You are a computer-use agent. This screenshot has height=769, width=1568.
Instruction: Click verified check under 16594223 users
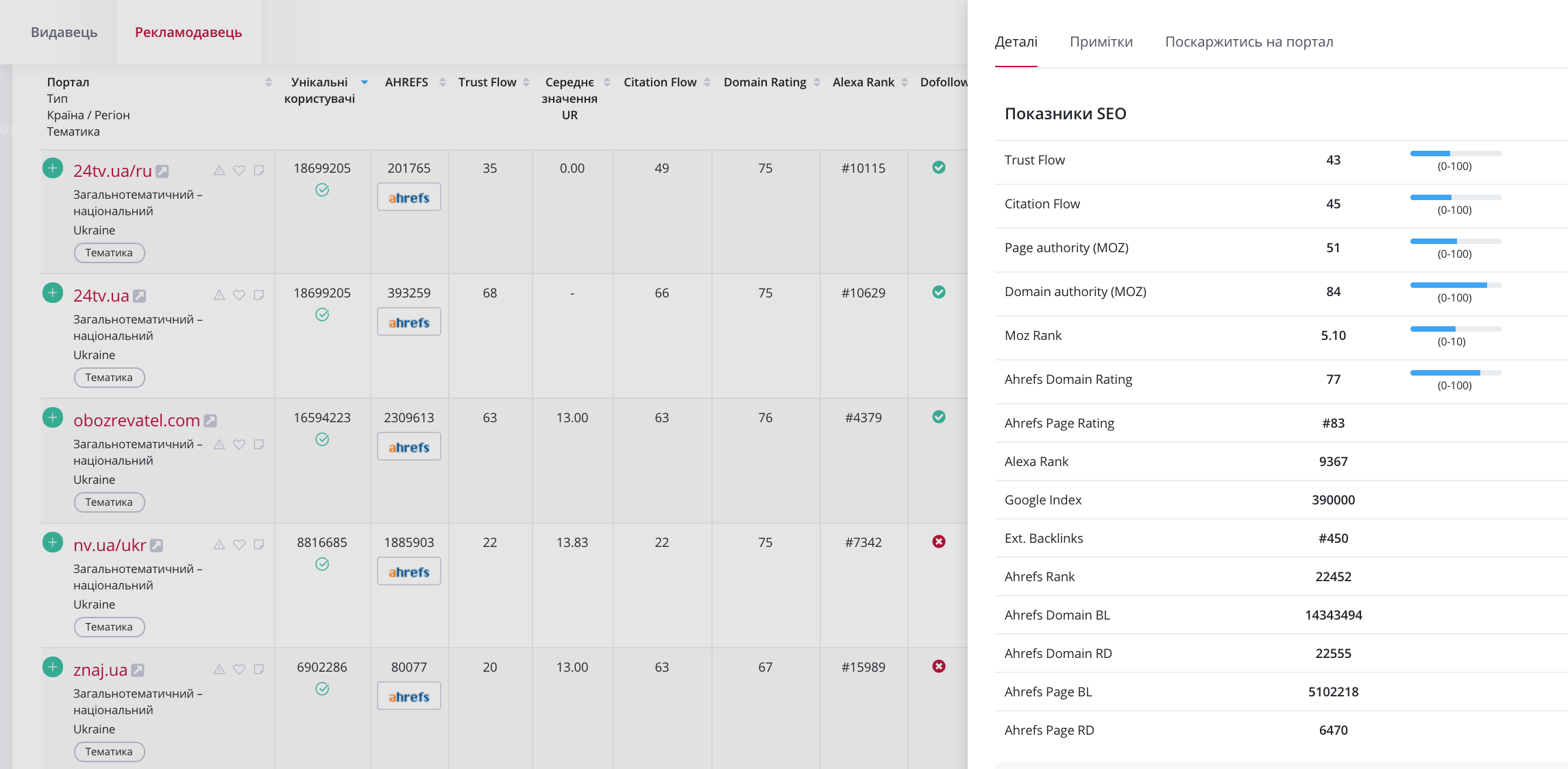tap(322, 439)
